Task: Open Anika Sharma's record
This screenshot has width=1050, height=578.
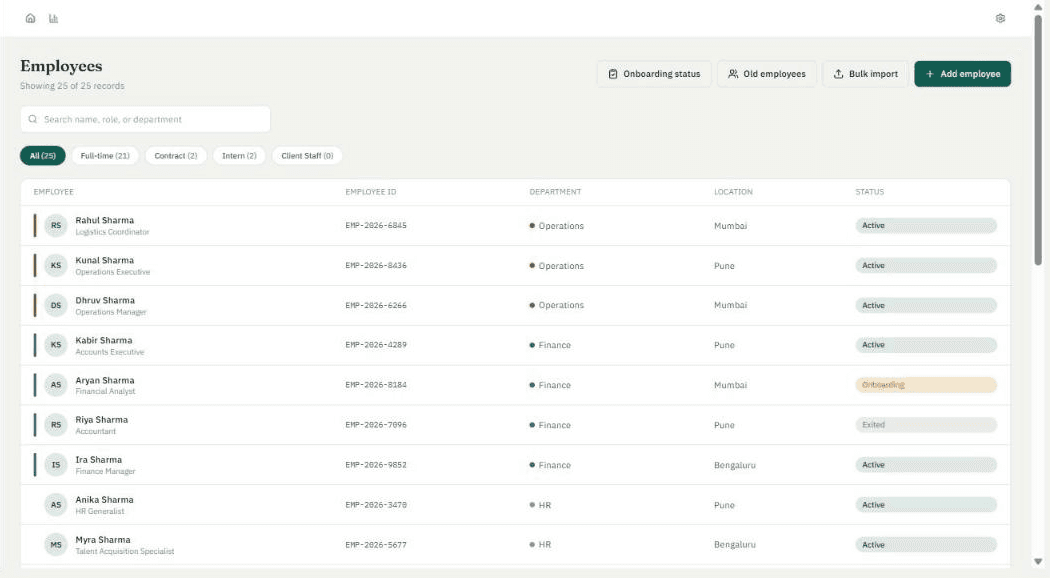Action: click(515, 505)
